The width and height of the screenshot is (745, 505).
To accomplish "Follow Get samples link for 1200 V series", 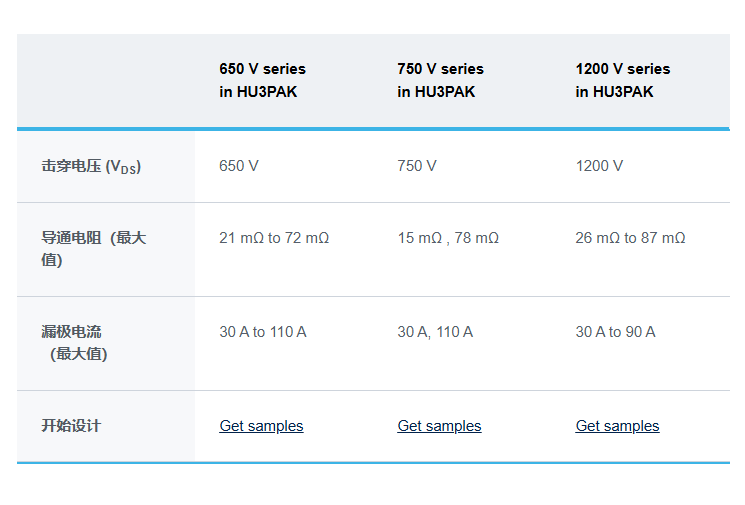I will click(x=617, y=426).
